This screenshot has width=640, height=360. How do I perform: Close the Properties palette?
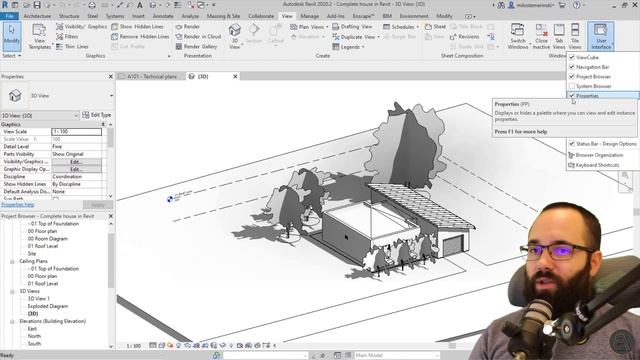click(x=111, y=76)
